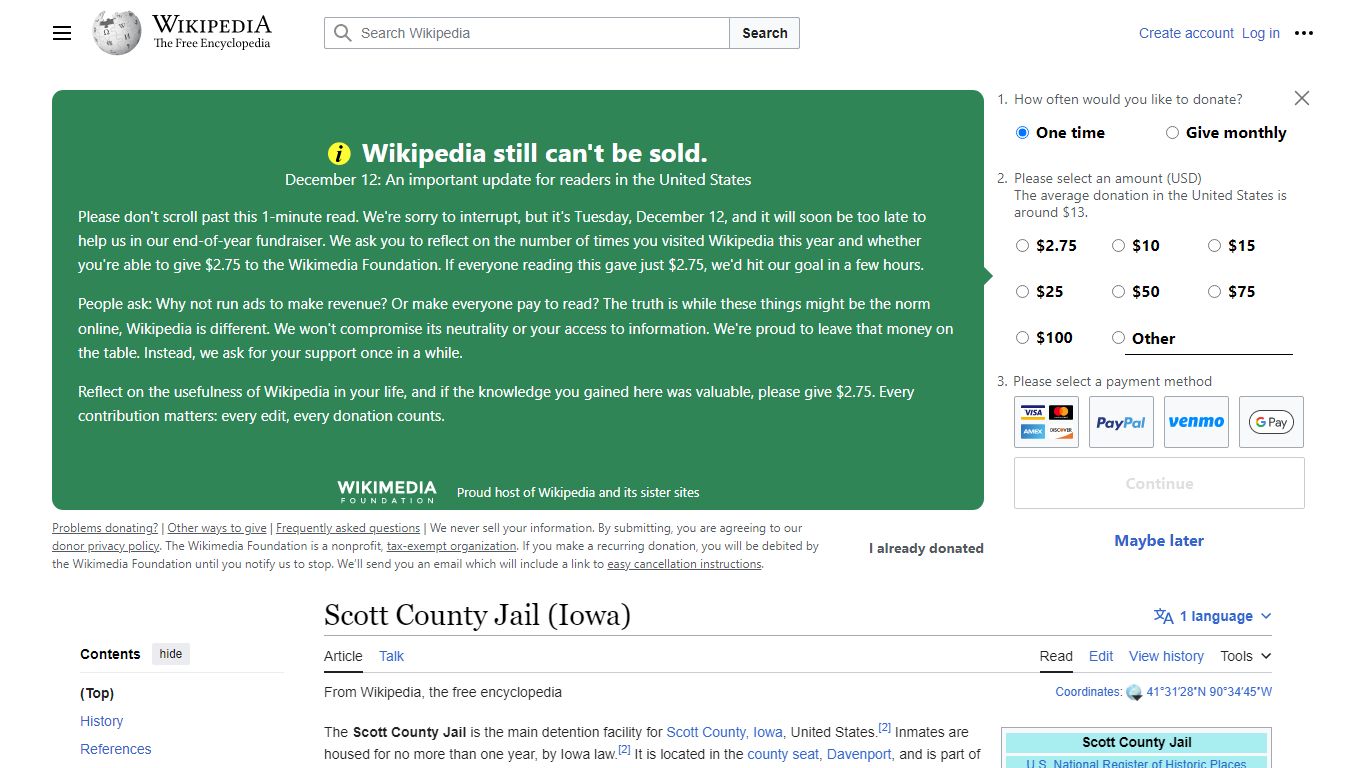
Task: Click the Search button
Action: pos(765,33)
